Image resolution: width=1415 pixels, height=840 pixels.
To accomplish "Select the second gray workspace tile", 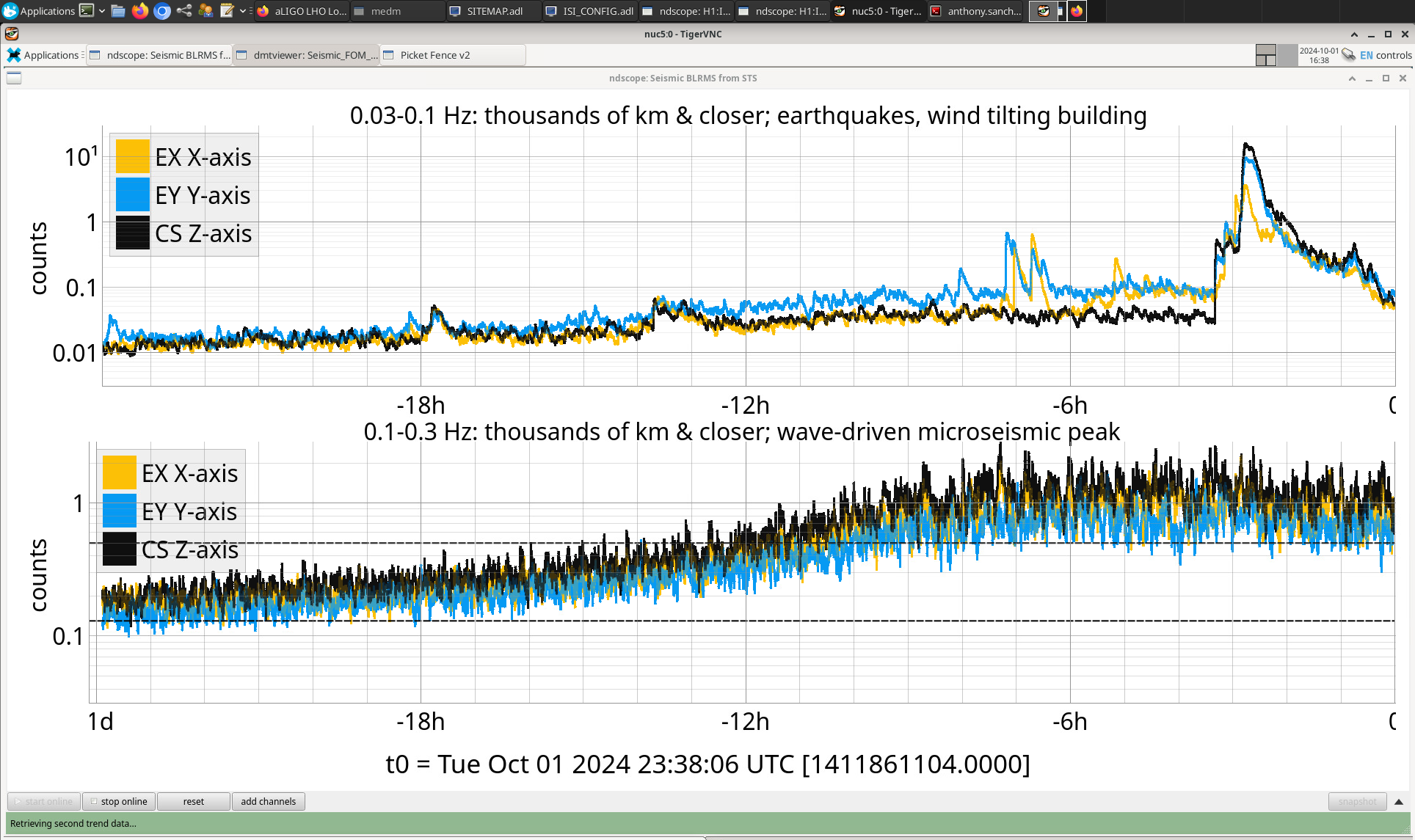I will tap(1287, 55).
